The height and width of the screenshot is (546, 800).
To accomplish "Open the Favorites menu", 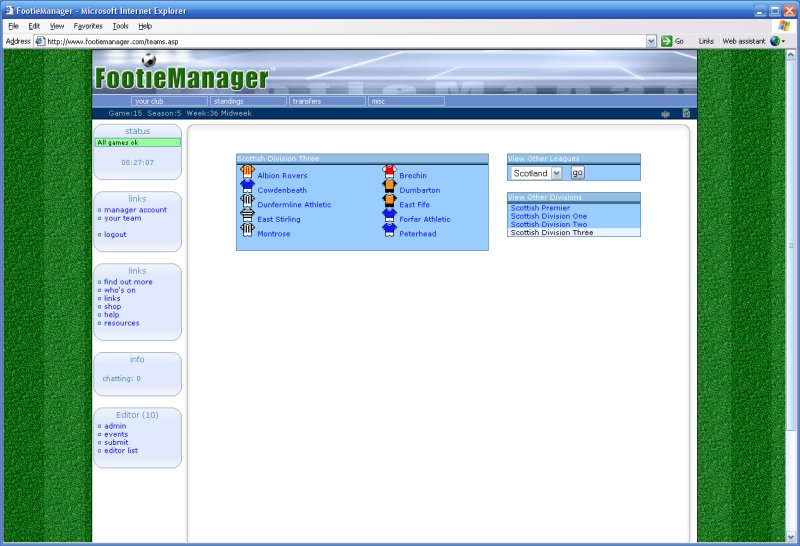I will tap(88, 26).
